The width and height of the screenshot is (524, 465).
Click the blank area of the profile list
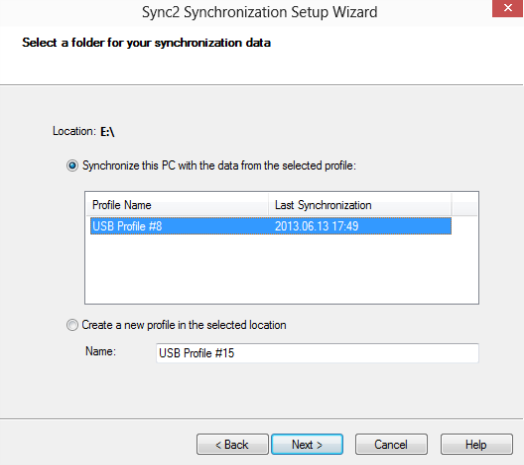[x=281, y=269]
